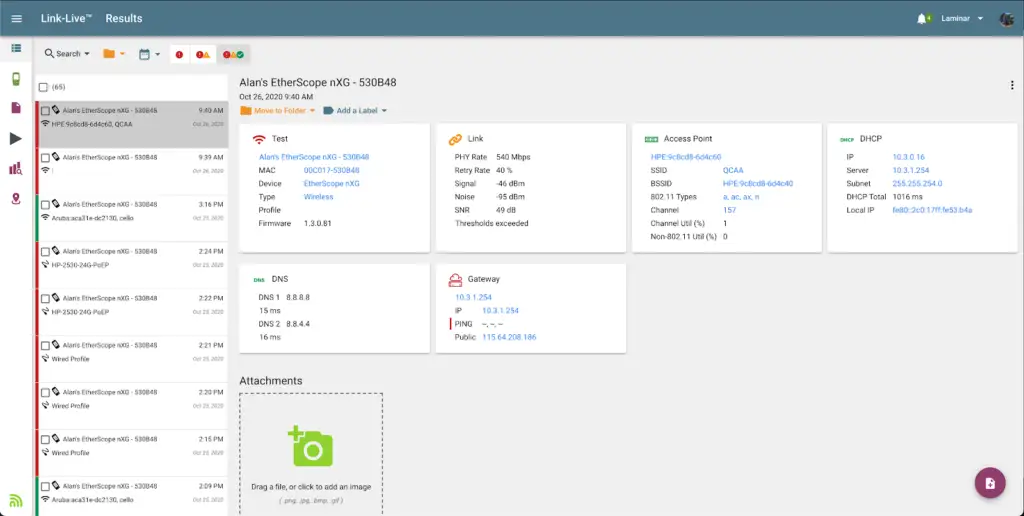Expand the Laminar organization dropdown
Image resolution: width=1024 pixels, height=516 pixels.
coord(962,18)
